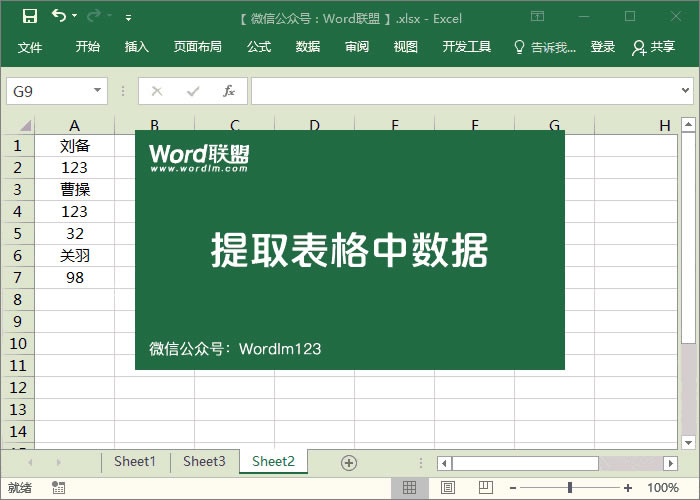Select row 8 header
This screenshot has width=700, height=500.
pyautogui.click(x=18, y=300)
